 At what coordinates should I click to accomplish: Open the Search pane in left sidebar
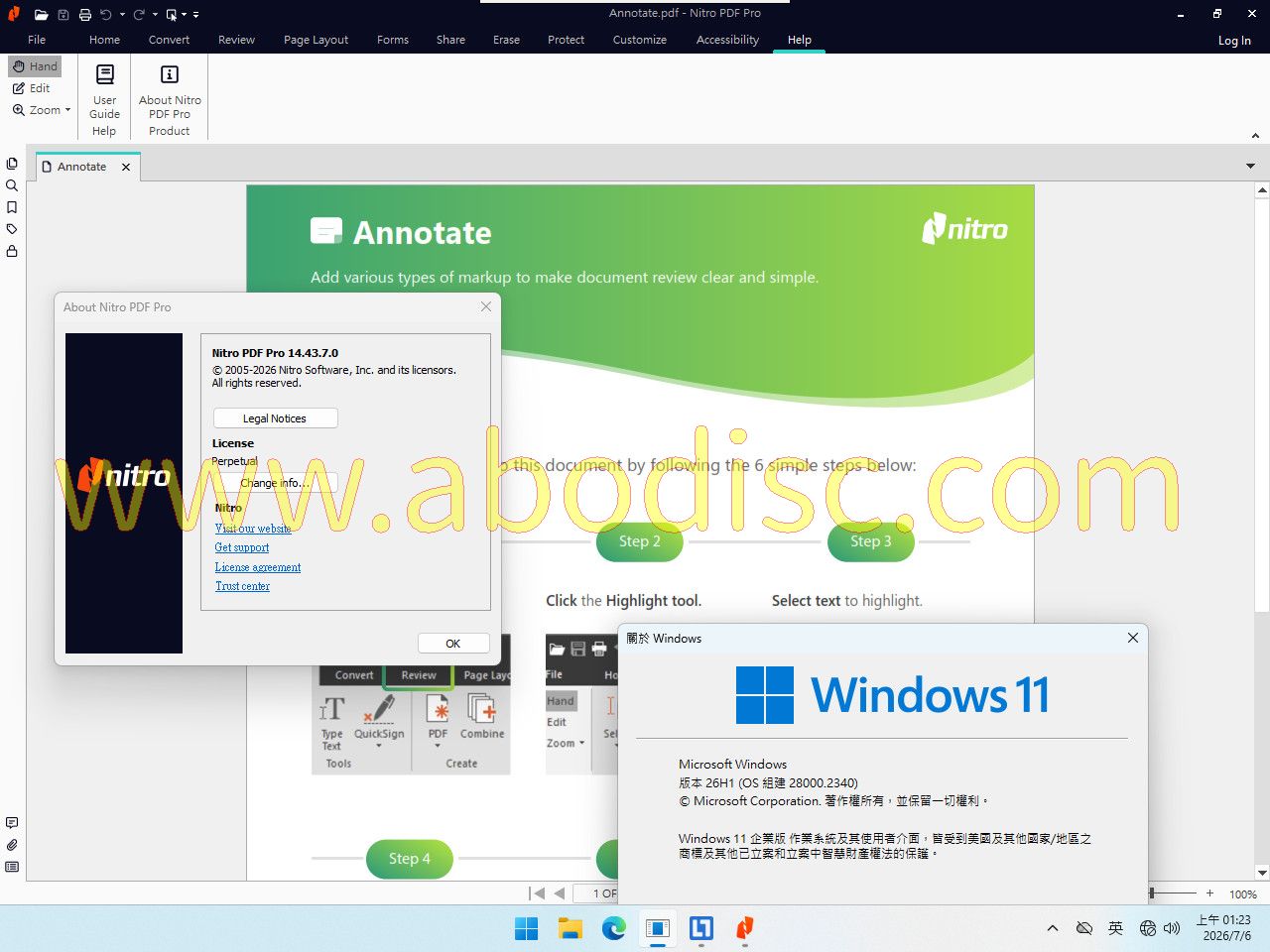[12, 185]
